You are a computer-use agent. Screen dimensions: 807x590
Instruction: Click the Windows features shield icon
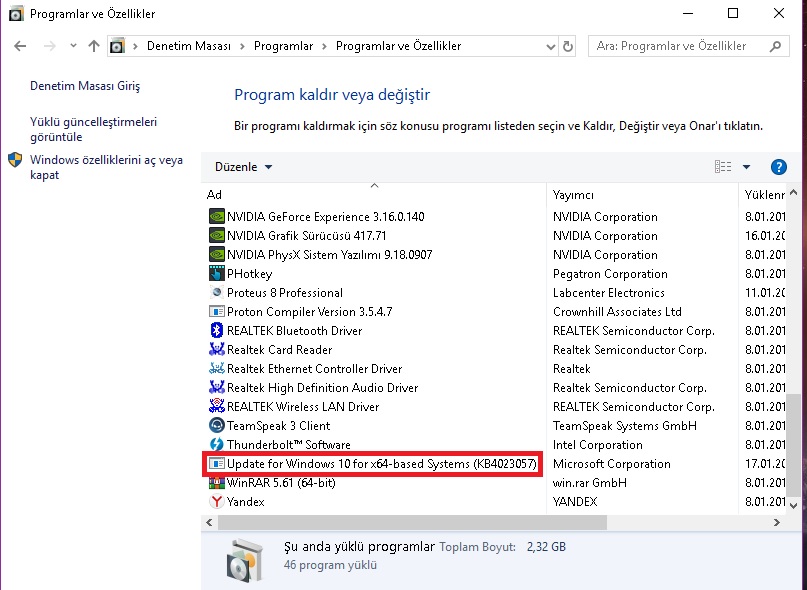(x=15, y=160)
